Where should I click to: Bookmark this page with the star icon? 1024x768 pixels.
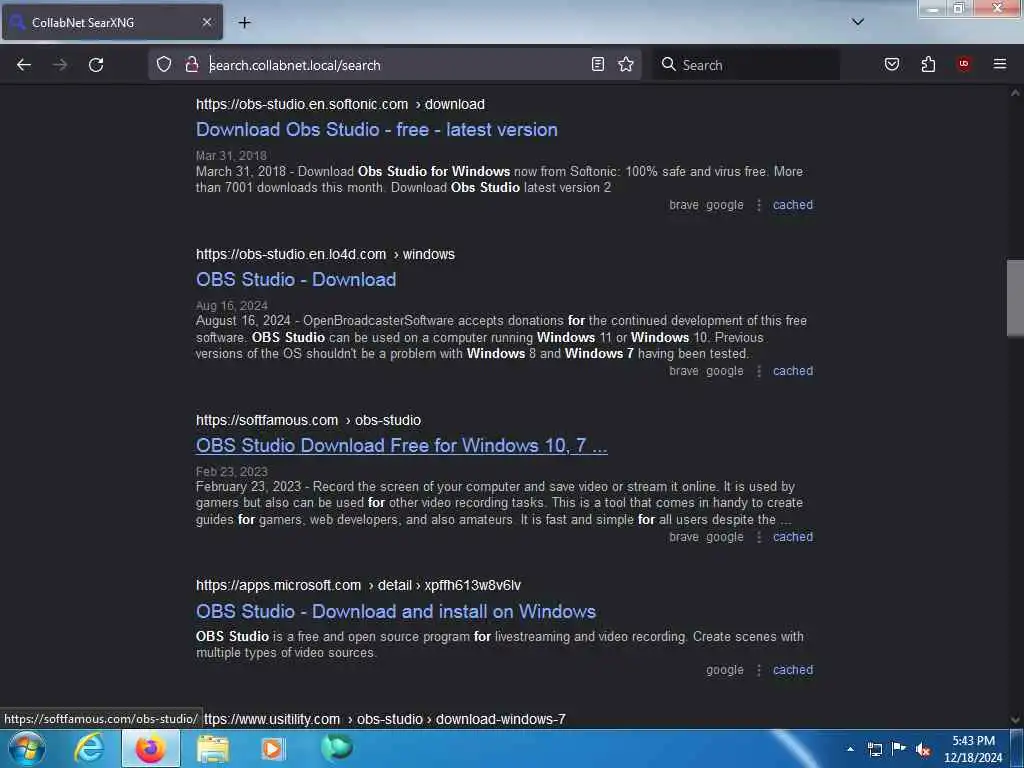coord(626,64)
